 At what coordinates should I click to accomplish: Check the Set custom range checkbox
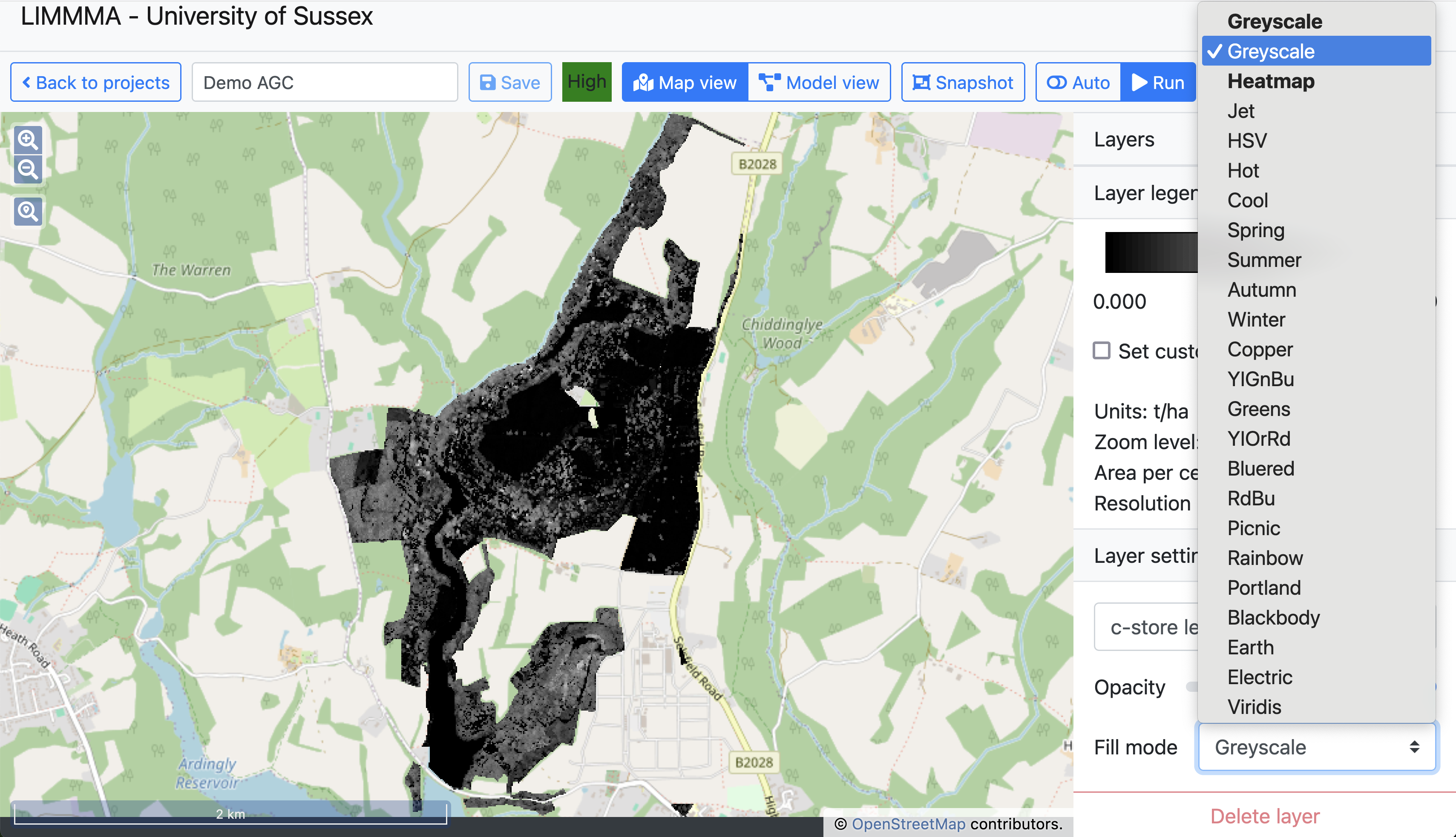click(x=1101, y=351)
